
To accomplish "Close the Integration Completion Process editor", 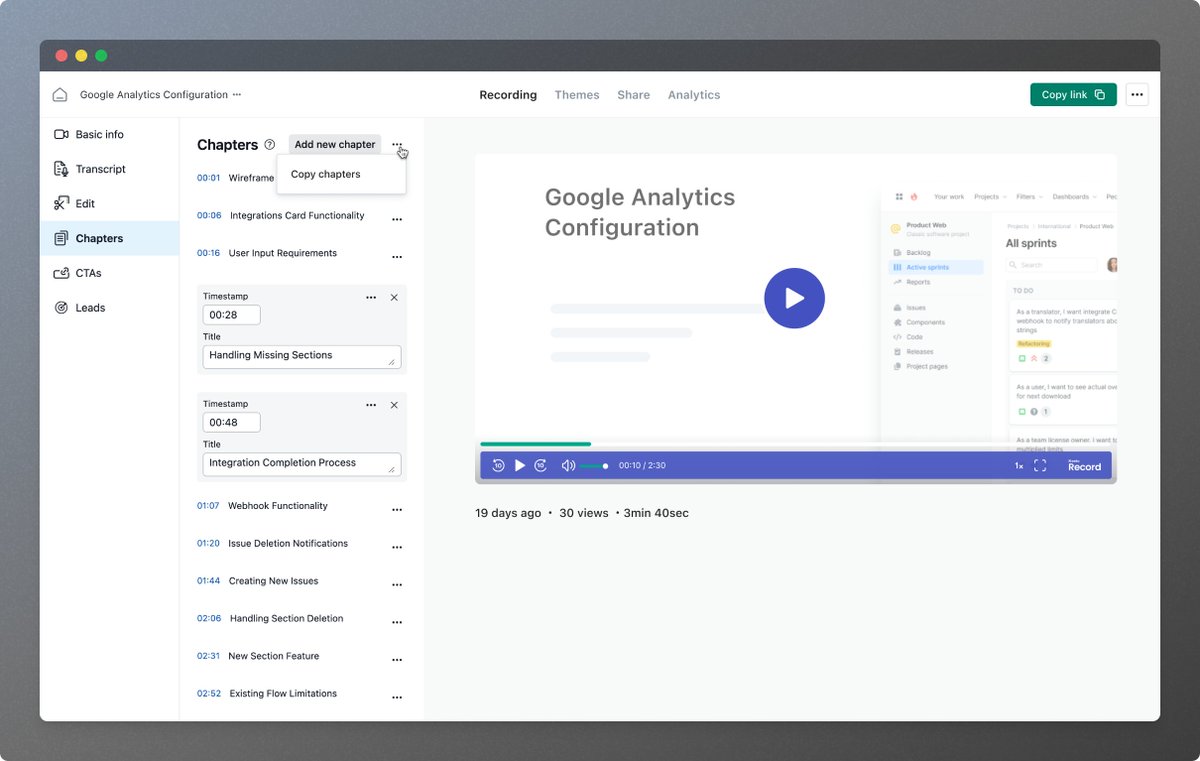I will 394,405.
